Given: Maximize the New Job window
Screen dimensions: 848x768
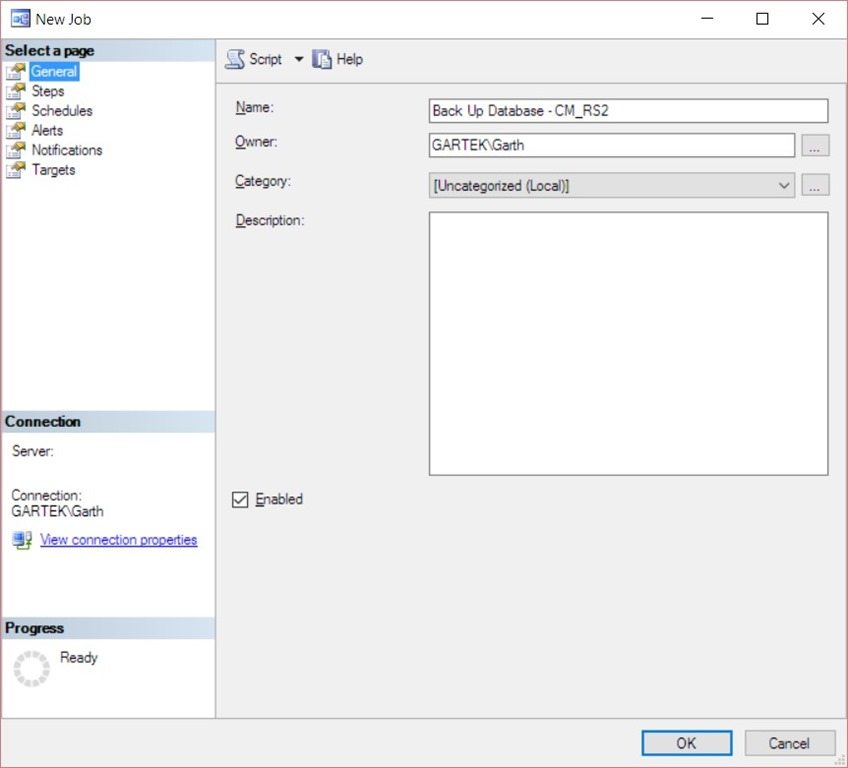Looking at the screenshot, I should click(x=762, y=19).
